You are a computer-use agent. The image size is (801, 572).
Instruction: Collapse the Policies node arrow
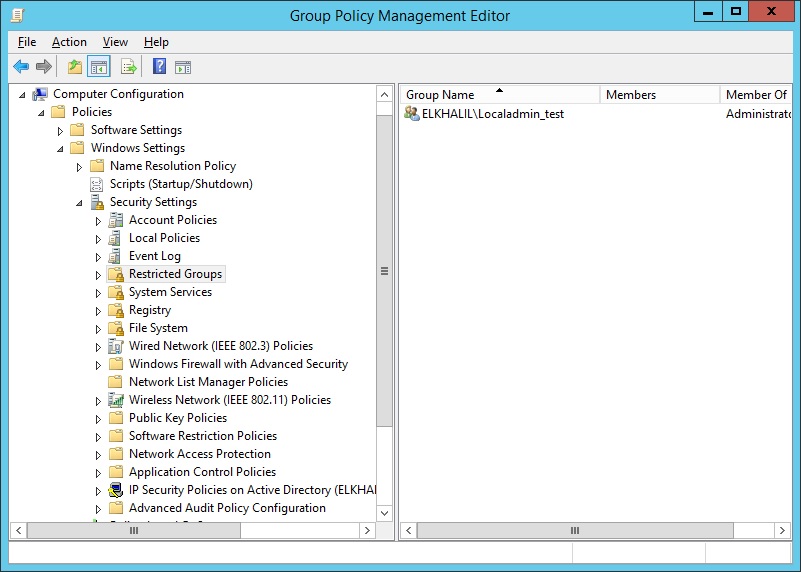[41, 113]
